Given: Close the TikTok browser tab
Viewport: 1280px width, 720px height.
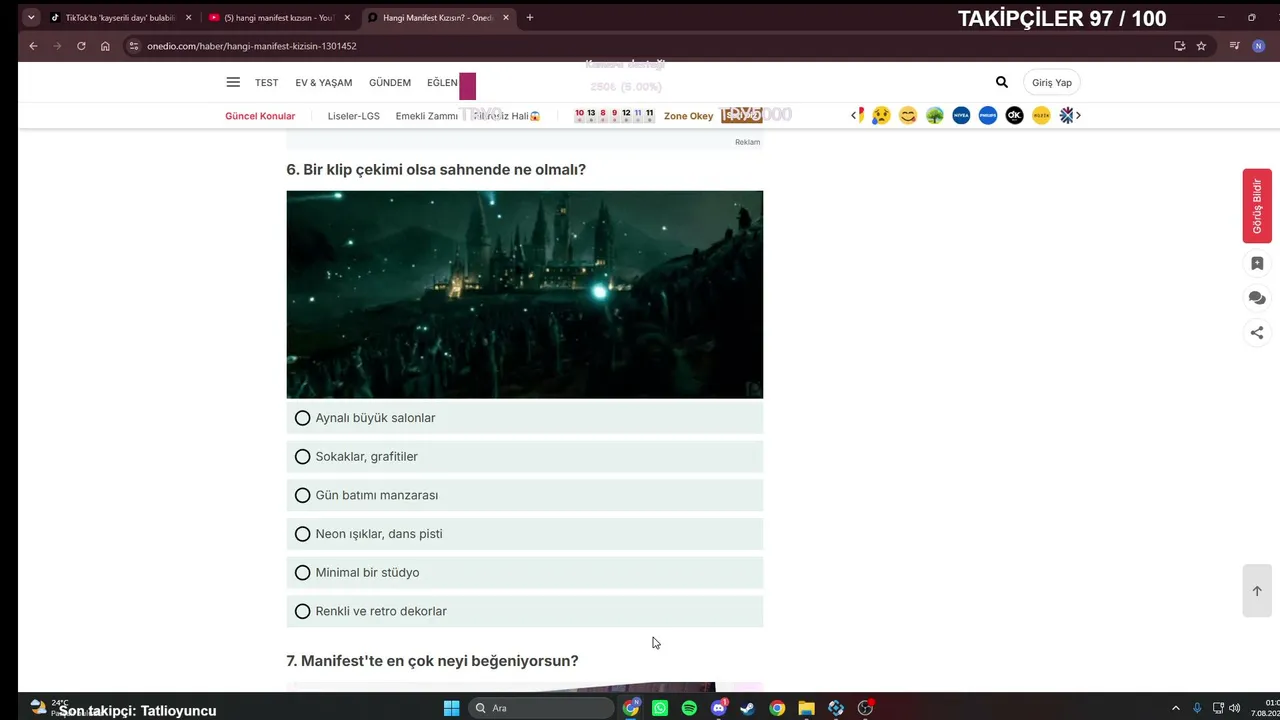Looking at the screenshot, I should [188, 17].
